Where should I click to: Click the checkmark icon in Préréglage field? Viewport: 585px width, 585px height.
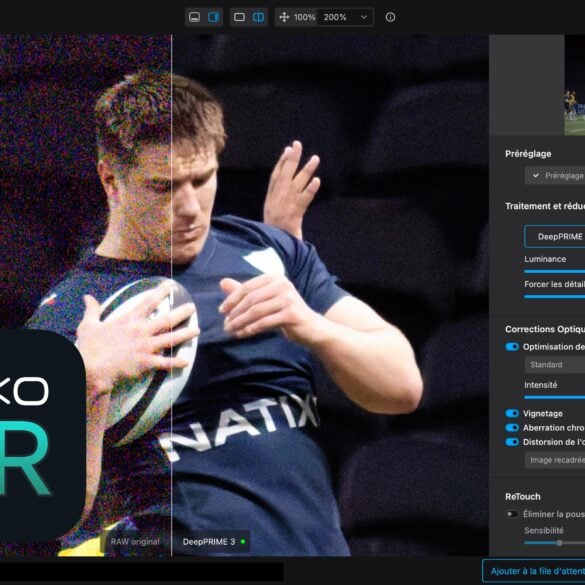click(536, 175)
